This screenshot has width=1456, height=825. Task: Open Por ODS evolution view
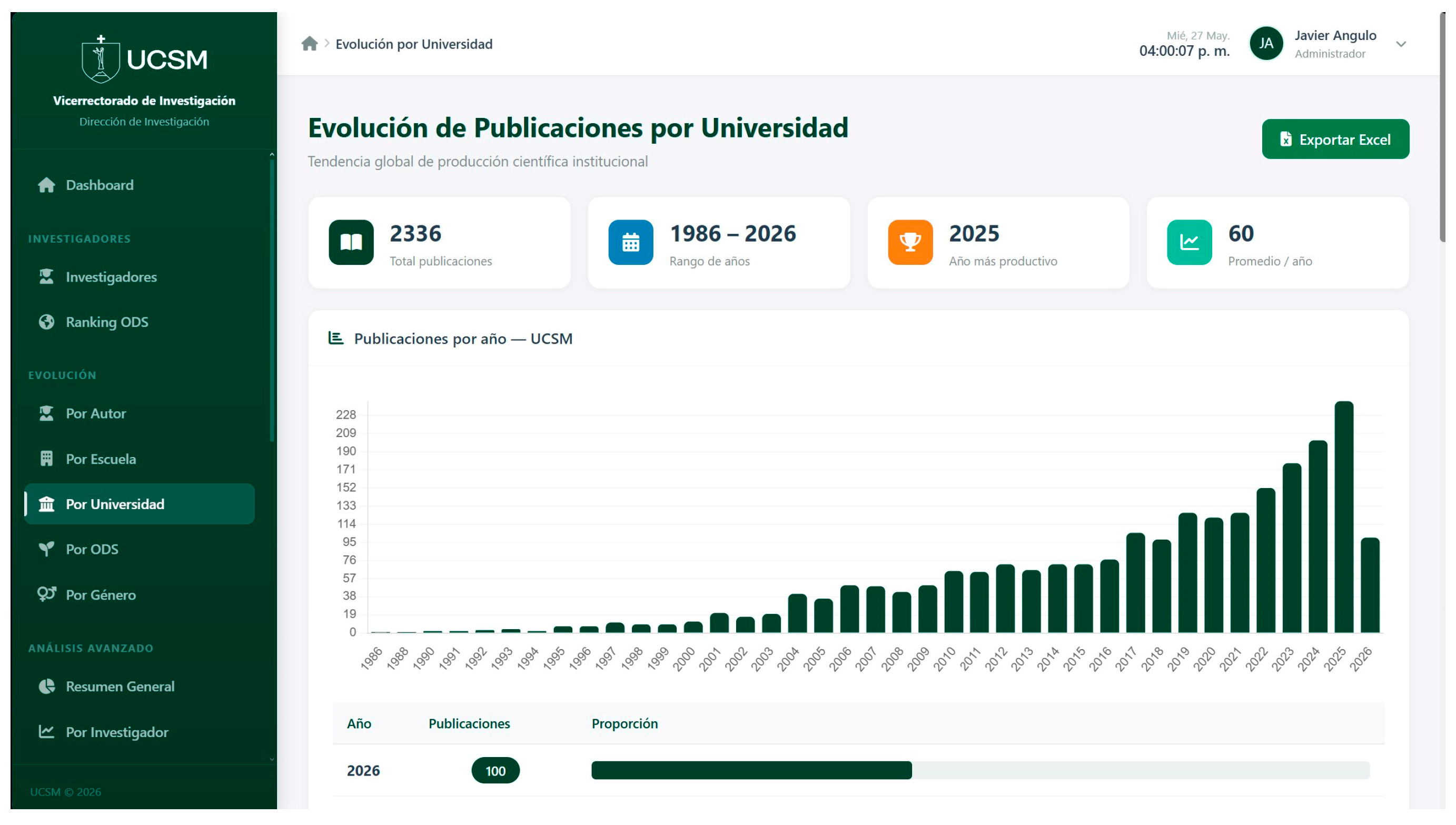tap(140, 549)
